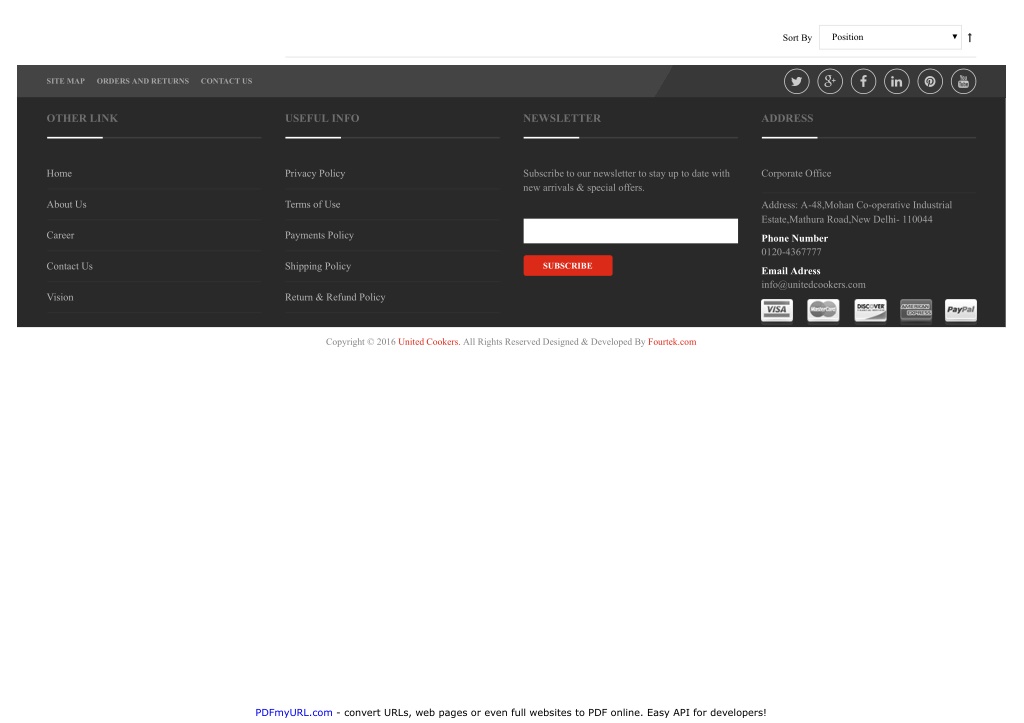1024x723 pixels.
Task: View the Terms of Use
Action: tap(312, 204)
